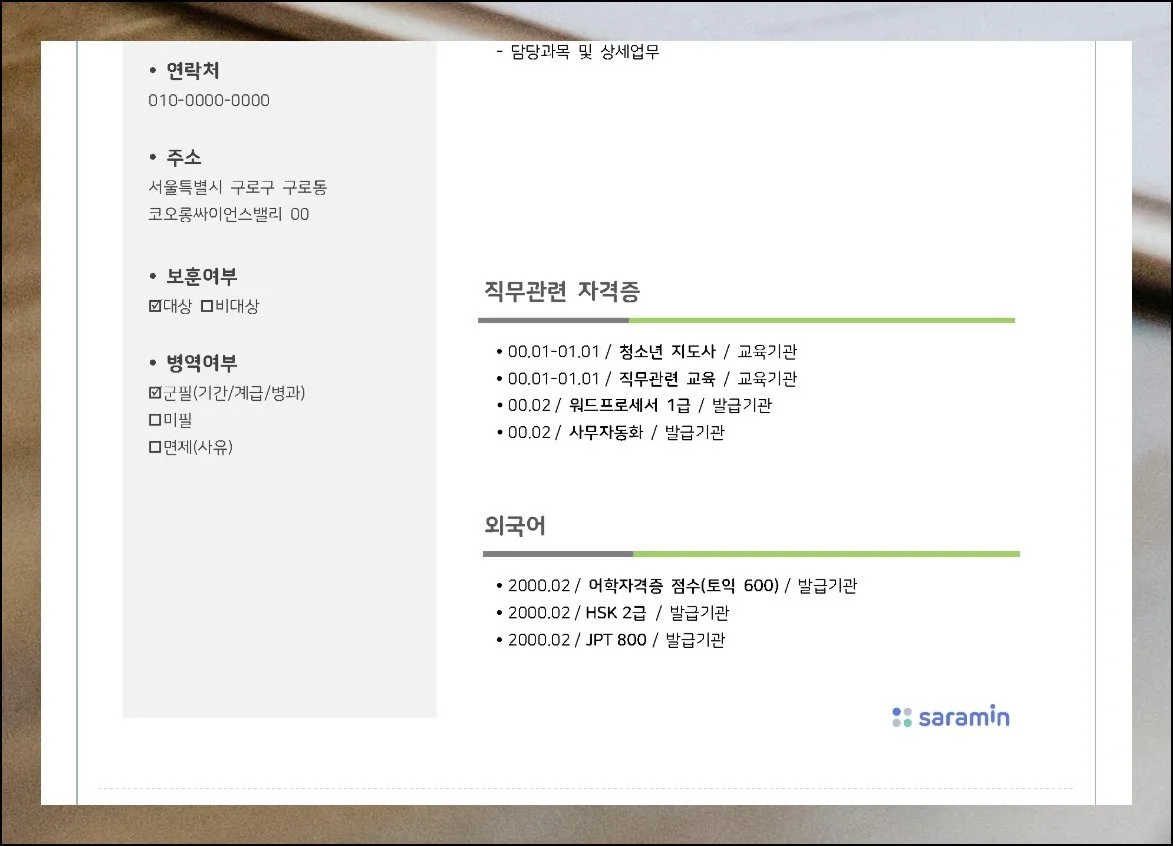Image resolution: width=1173 pixels, height=846 pixels.
Task: Select the 직무관련 자격증 section header
Action: 563,292
